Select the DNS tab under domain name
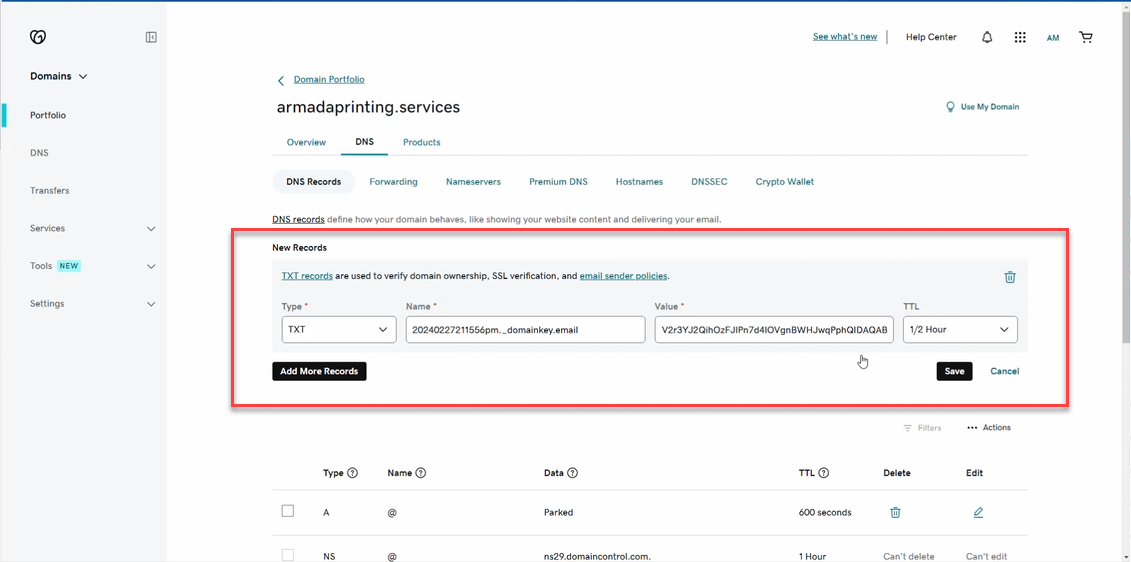This screenshot has height=562, width=1131. [365, 141]
